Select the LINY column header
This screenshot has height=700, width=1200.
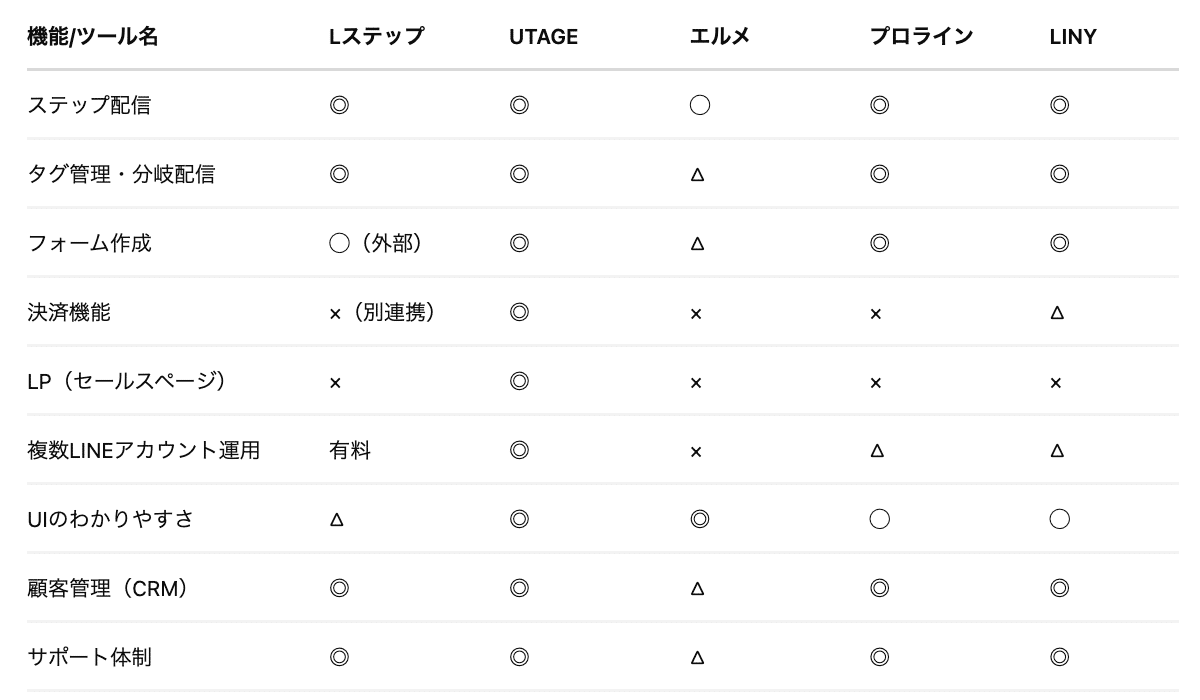(x=1073, y=37)
